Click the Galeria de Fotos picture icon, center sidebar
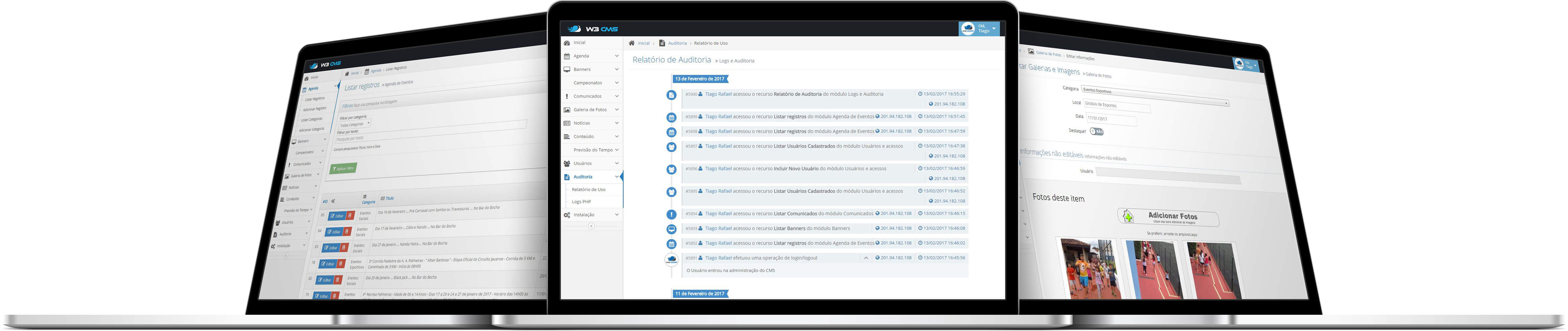 (567, 110)
